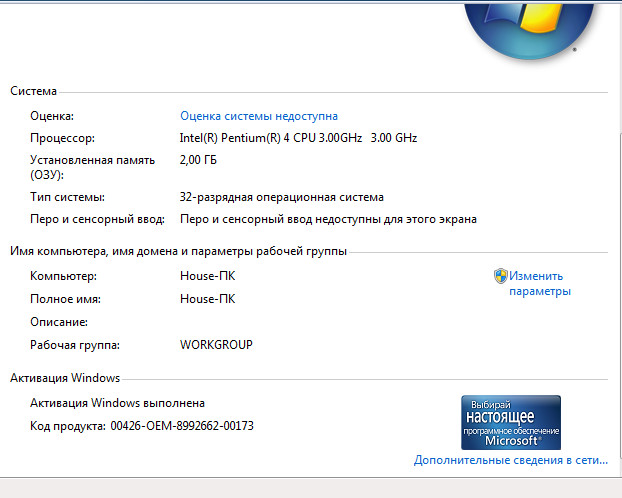Click the 'Активация Windows' section heading
The width and height of the screenshot is (622, 498).
coord(65,378)
